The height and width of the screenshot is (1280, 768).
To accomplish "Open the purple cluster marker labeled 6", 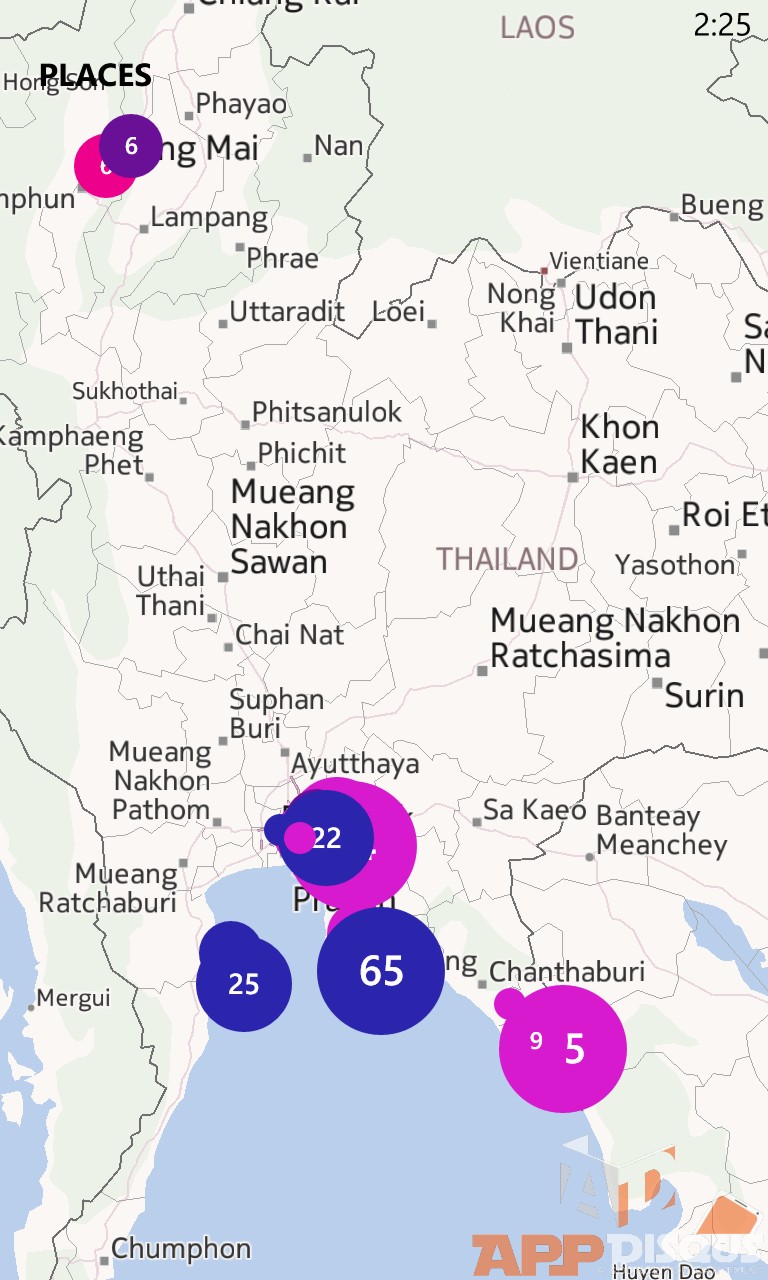I will (131, 146).
